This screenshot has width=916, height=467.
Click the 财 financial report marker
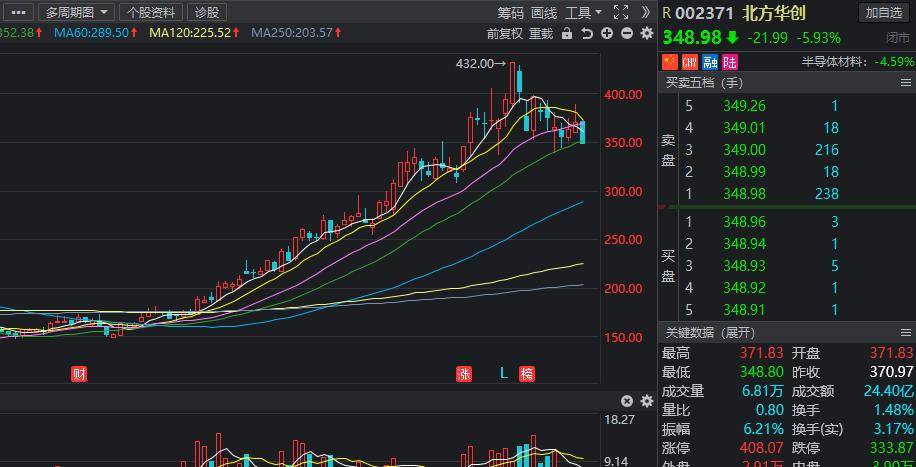click(79, 374)
